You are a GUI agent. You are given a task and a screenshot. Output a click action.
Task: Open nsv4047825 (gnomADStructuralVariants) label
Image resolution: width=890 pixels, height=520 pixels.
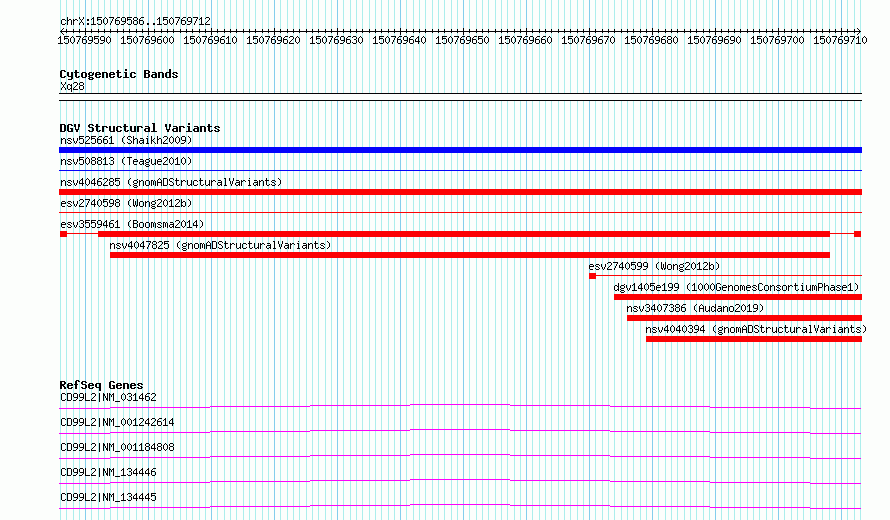click(x=220, y=245)
